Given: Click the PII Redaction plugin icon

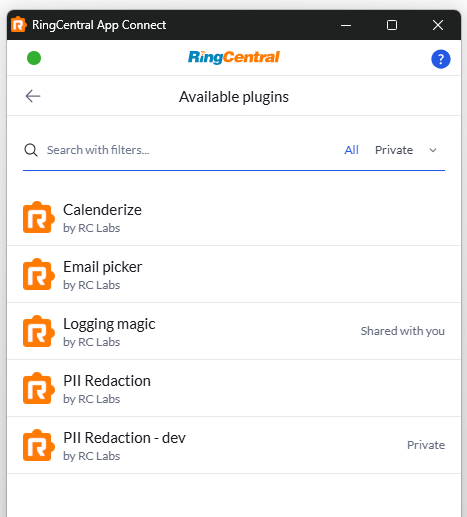Looking at the screenshot, I should 38,388.
